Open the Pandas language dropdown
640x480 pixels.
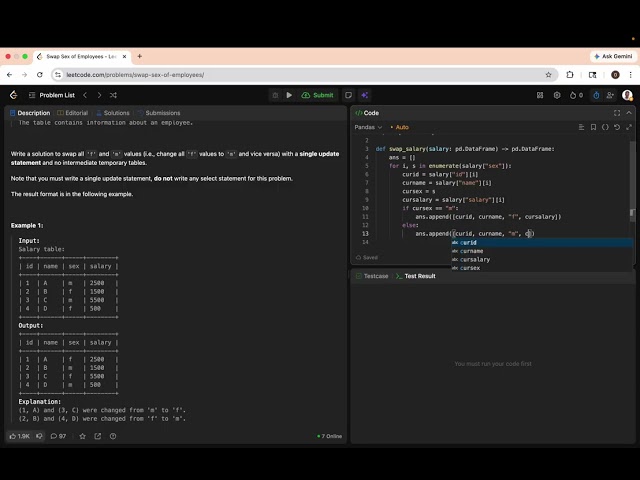368,127
